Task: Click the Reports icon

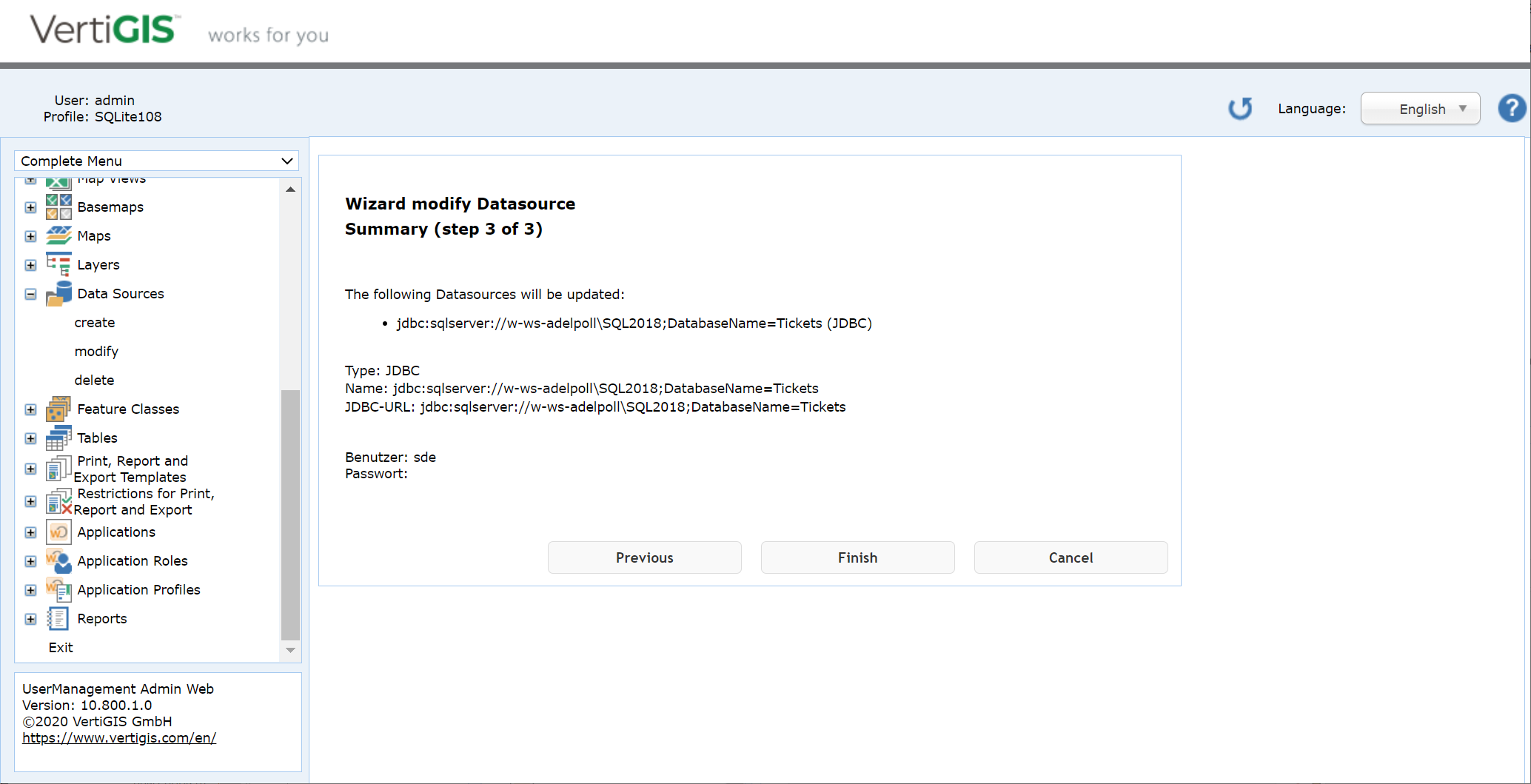Action: tap(58, 618)
